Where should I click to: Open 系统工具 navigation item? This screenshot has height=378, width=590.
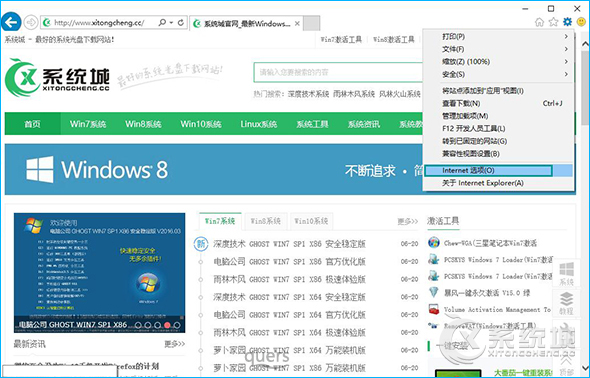point(312,124)
